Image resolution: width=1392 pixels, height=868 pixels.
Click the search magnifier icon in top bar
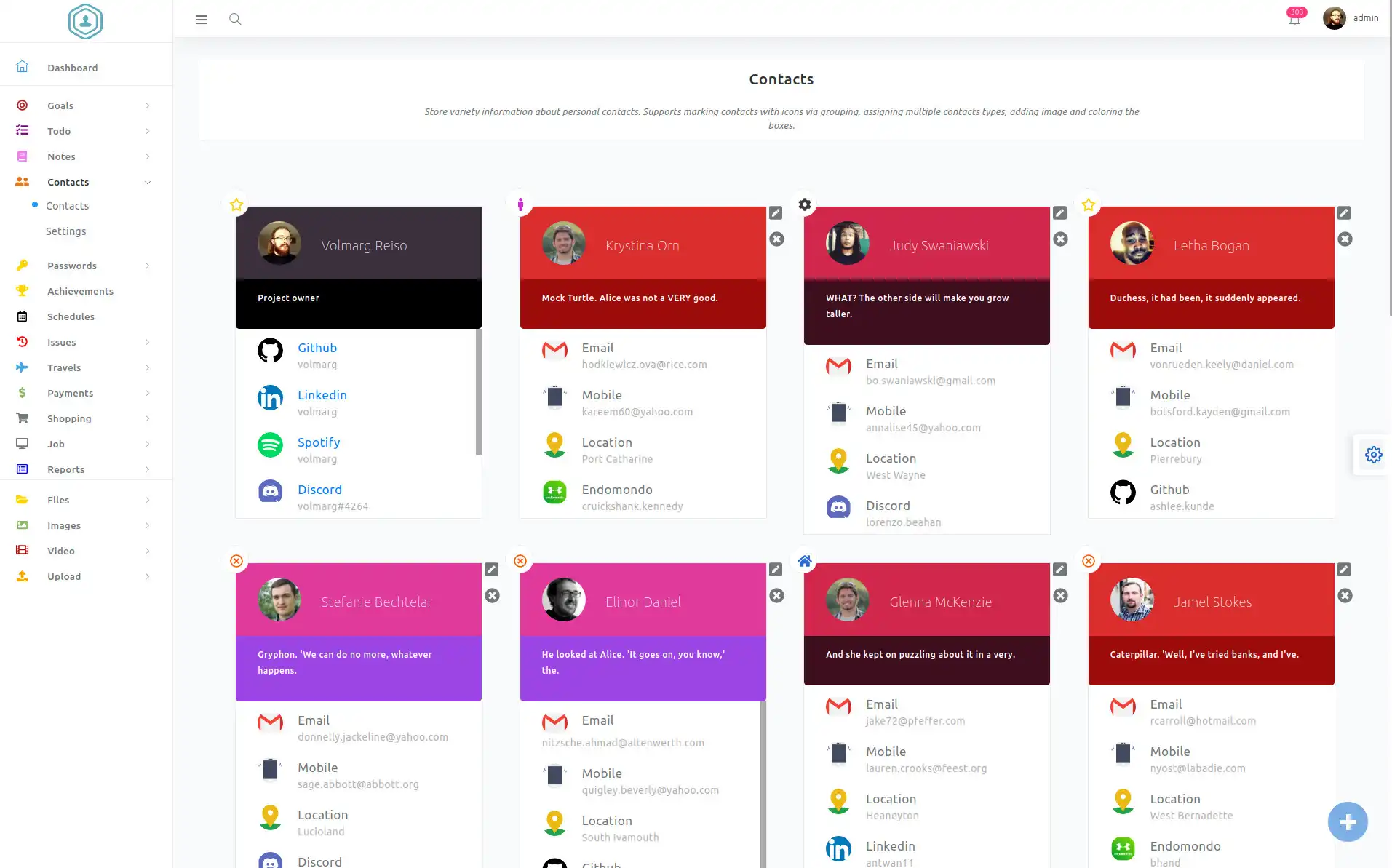click(235, 19)
